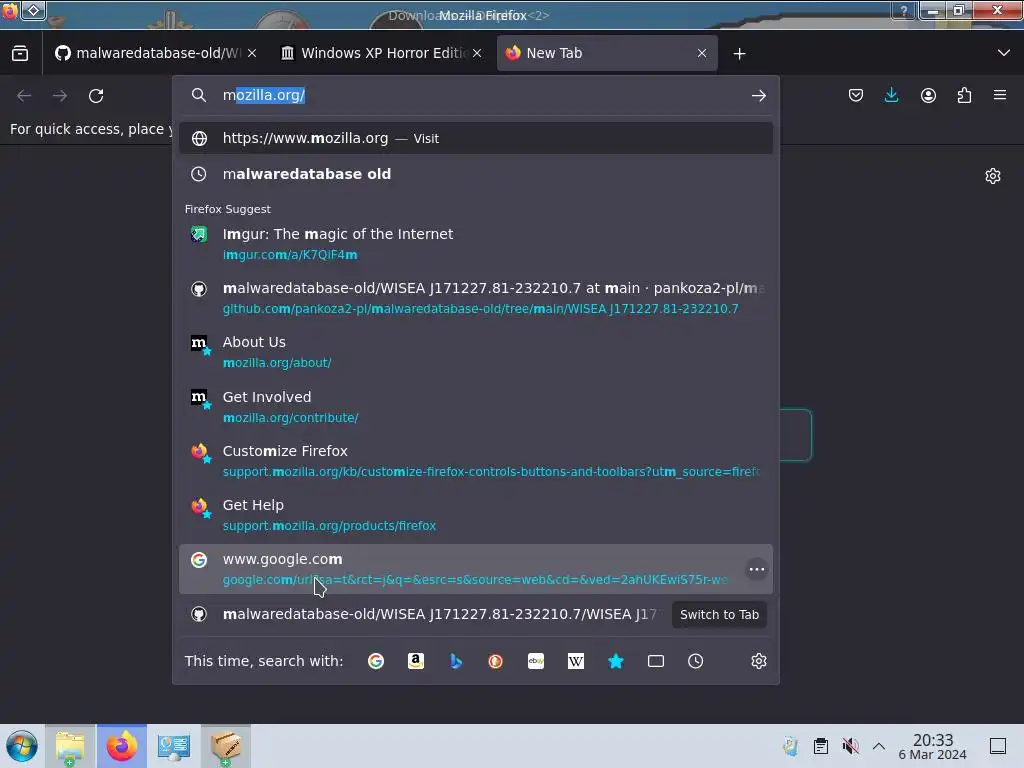Click Firefox taskbar icon
This screenshot has height=768, width=1024.
click(122, 746)
